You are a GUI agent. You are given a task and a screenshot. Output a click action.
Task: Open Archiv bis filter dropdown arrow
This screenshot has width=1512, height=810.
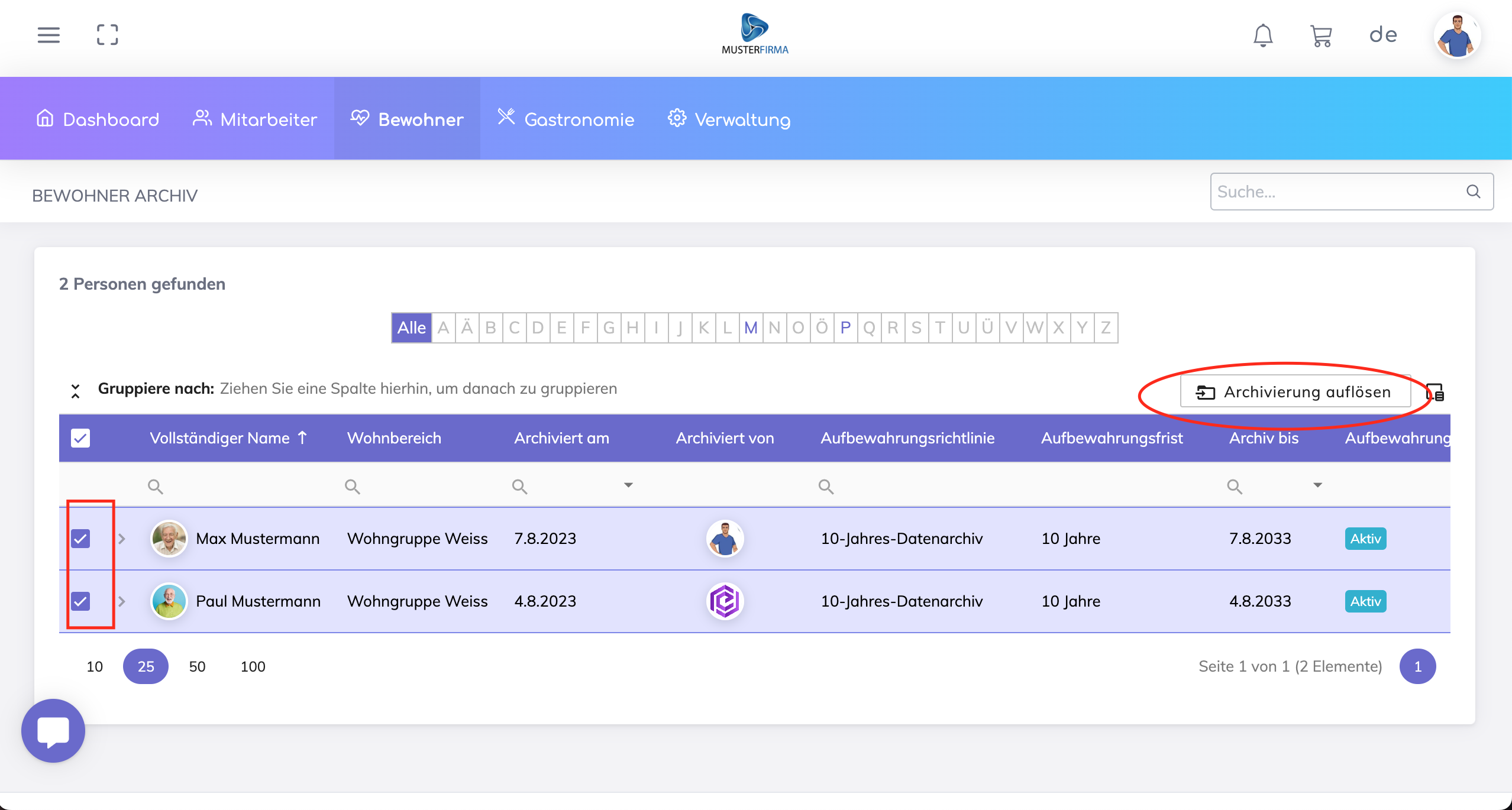[x=1317, y=485]
